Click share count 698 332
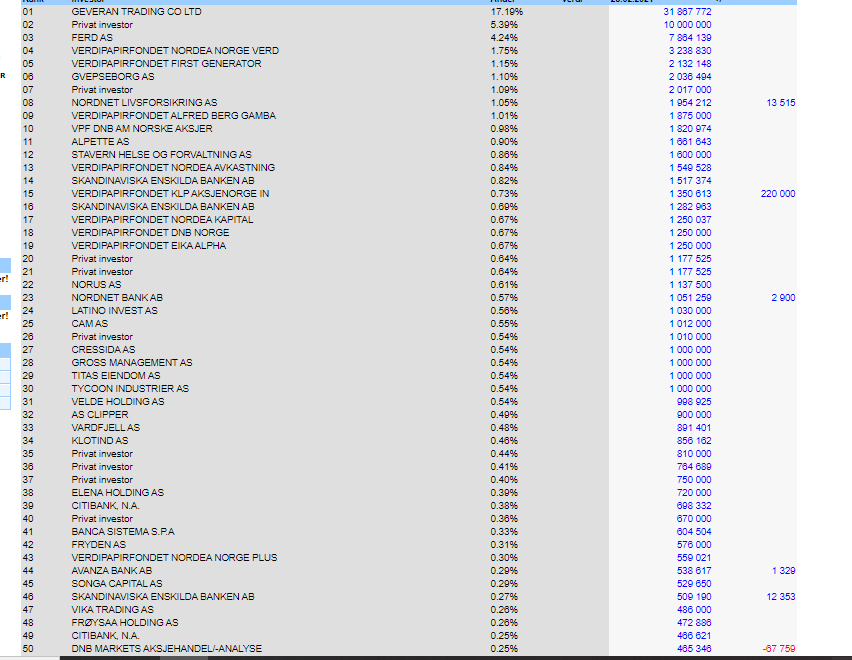852x660 pixels. (x=694, y=507)
